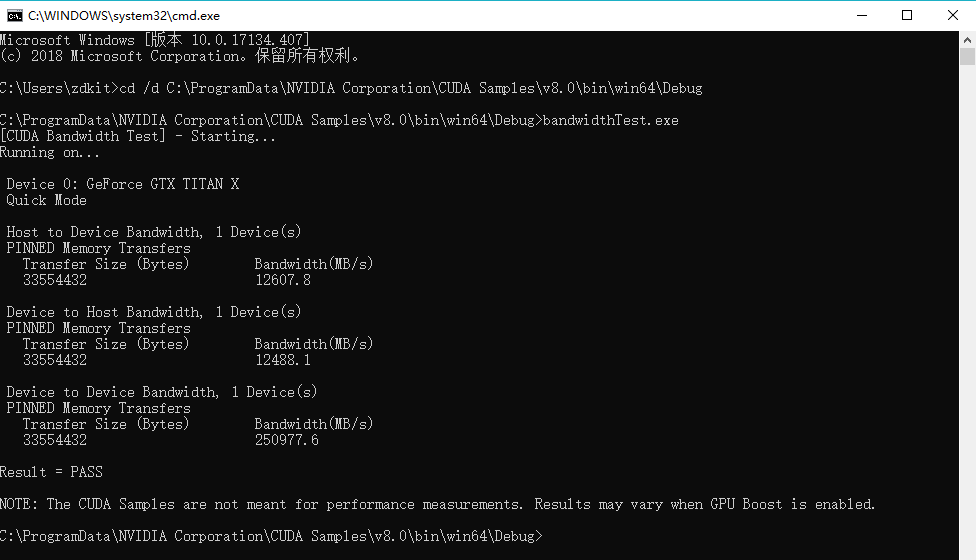
Task: Click the "Quick Mode" text
Action: (x=47, y=200)
